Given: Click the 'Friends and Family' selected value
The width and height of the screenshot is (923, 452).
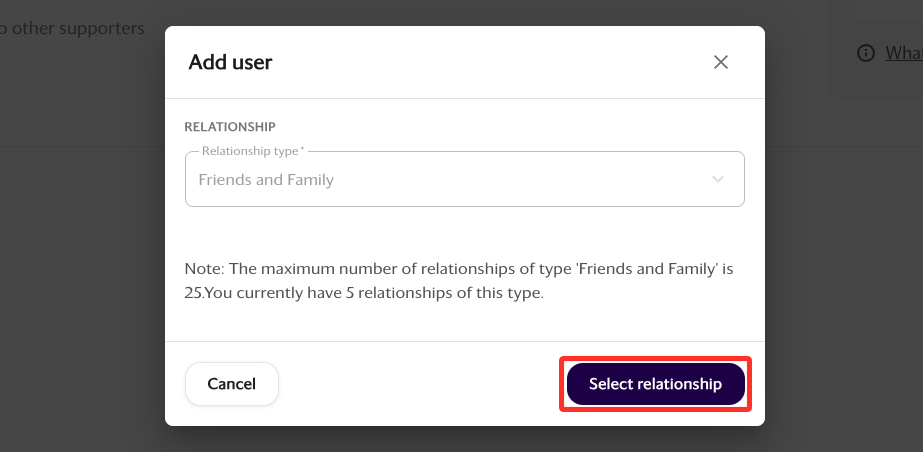Looking at the screenshot, I should [266, 180].
